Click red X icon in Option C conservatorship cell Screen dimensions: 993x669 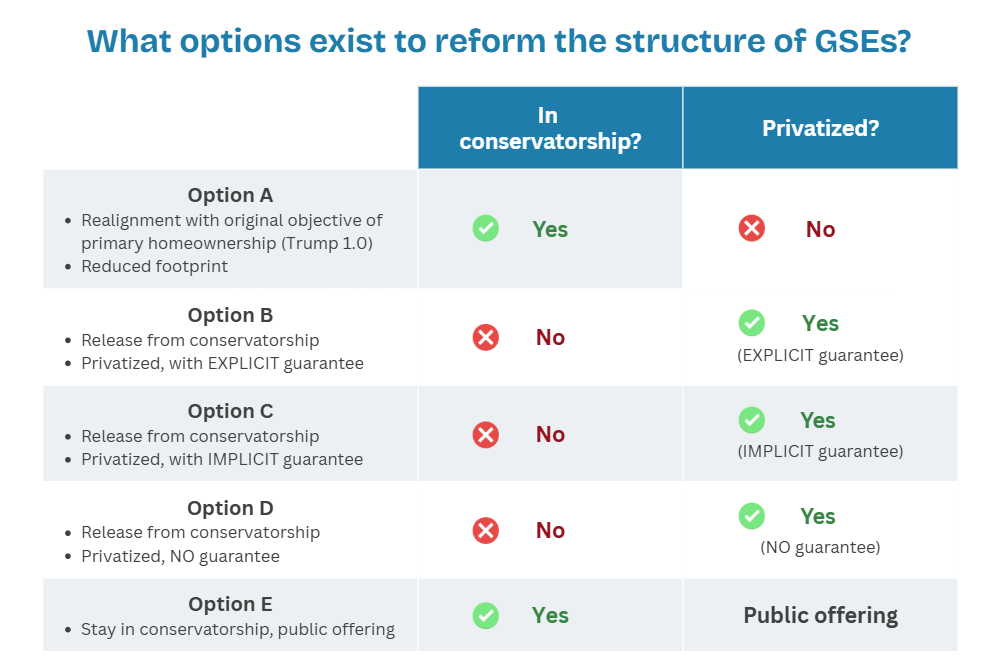[x=486, y=435]
